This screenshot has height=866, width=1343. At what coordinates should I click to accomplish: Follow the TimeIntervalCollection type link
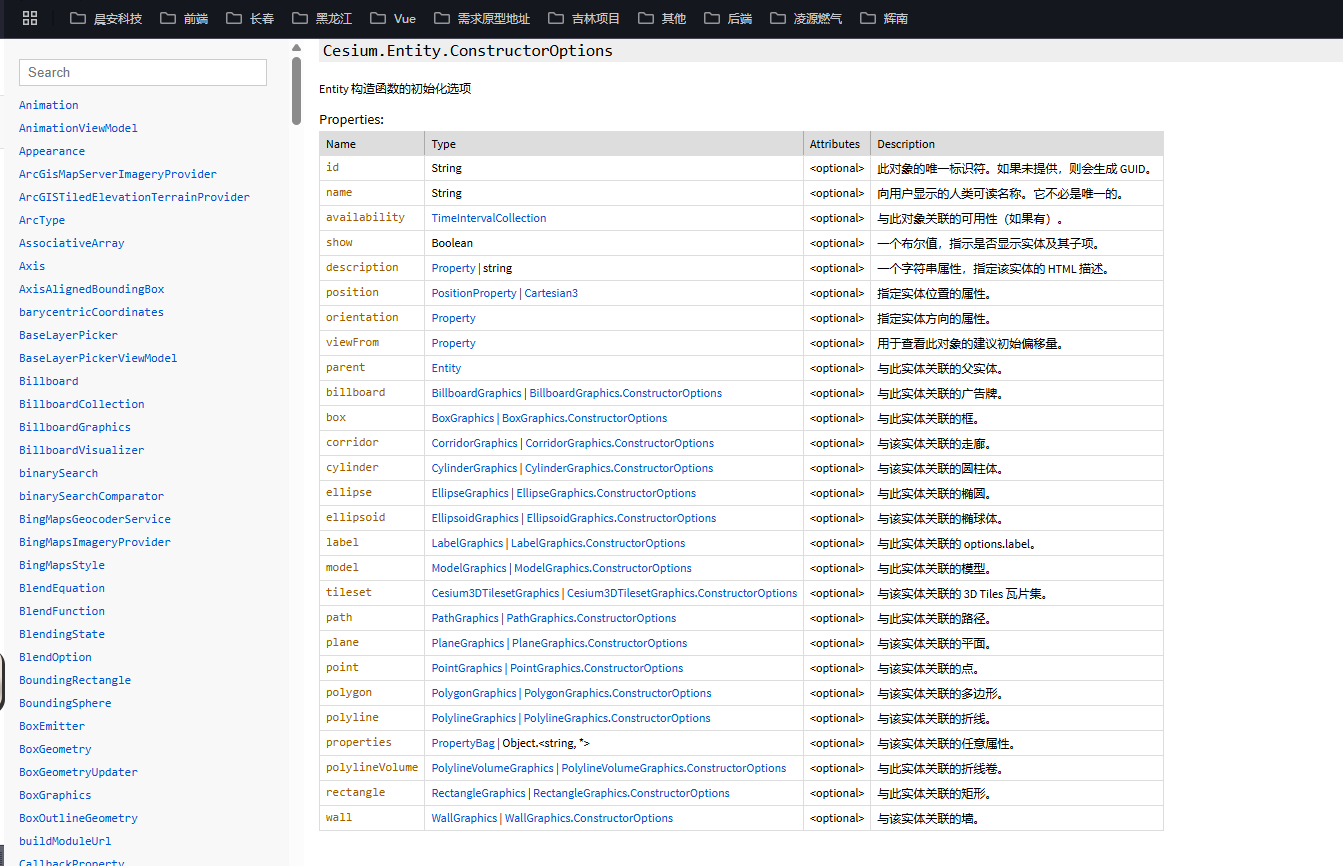pyautogui.click(x=489, y=218)
